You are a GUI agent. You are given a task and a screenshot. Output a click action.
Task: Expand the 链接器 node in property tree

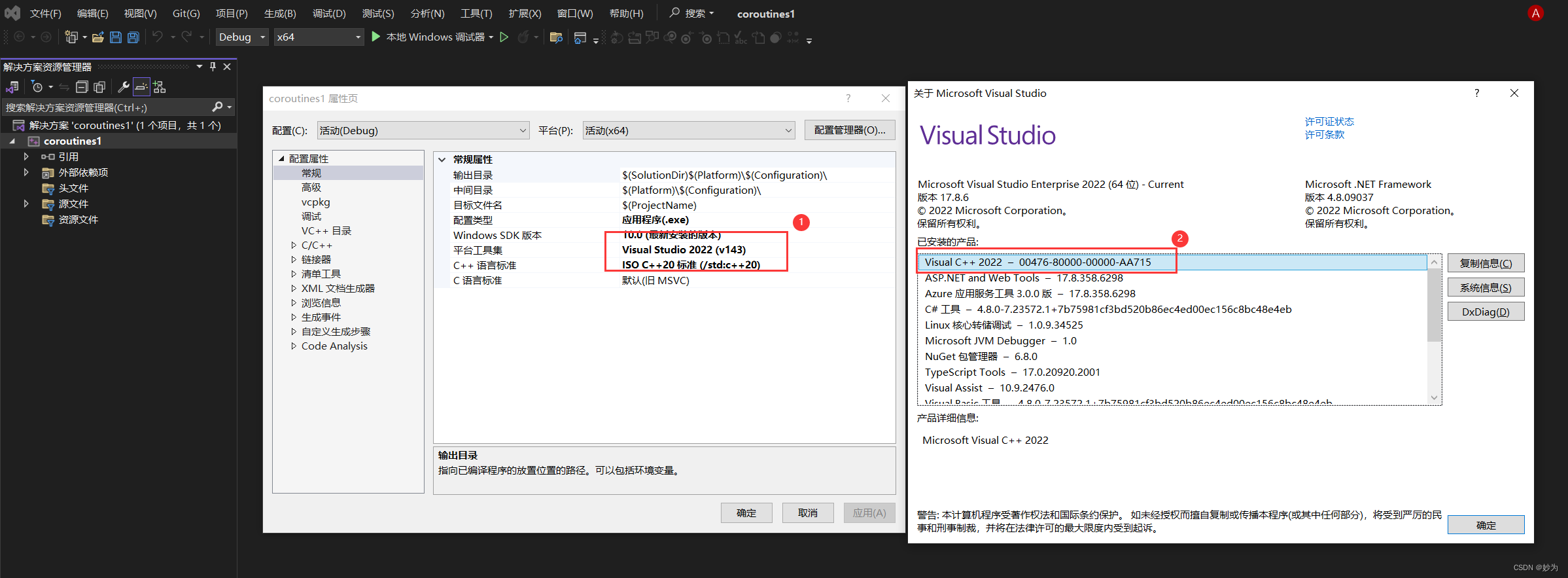click(x=294, y=260)
